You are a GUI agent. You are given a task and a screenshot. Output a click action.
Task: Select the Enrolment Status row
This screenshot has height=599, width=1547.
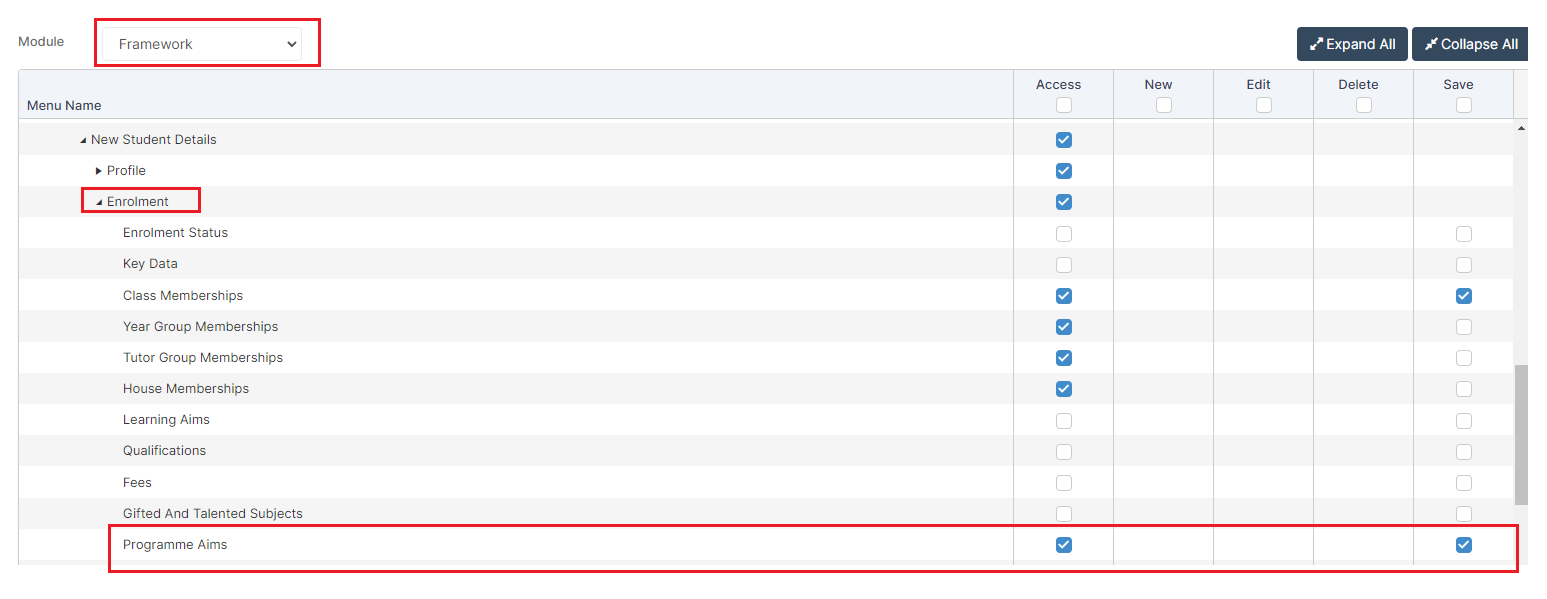765,233
